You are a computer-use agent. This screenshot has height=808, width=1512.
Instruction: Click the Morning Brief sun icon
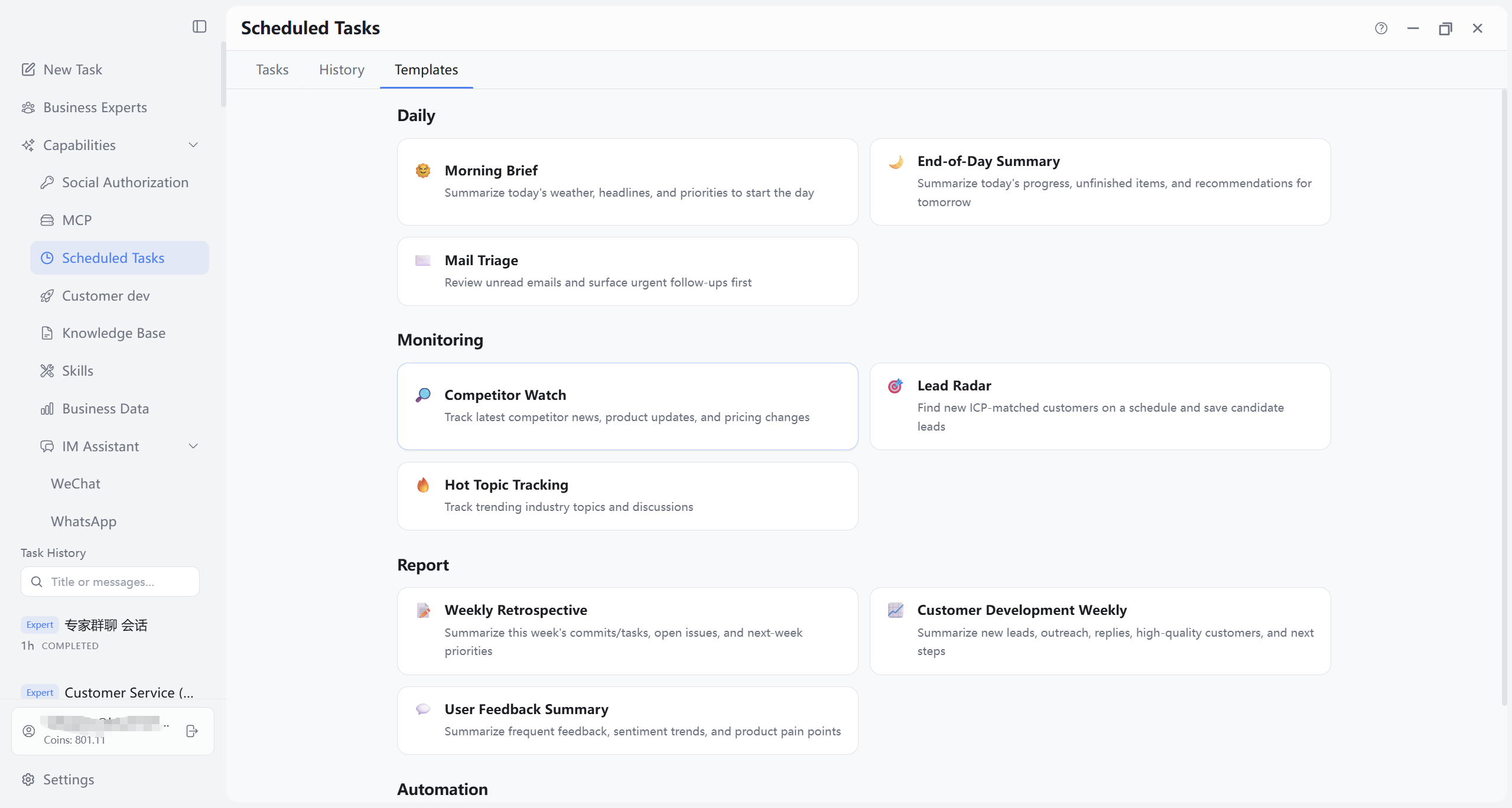(x=423, y=171)
